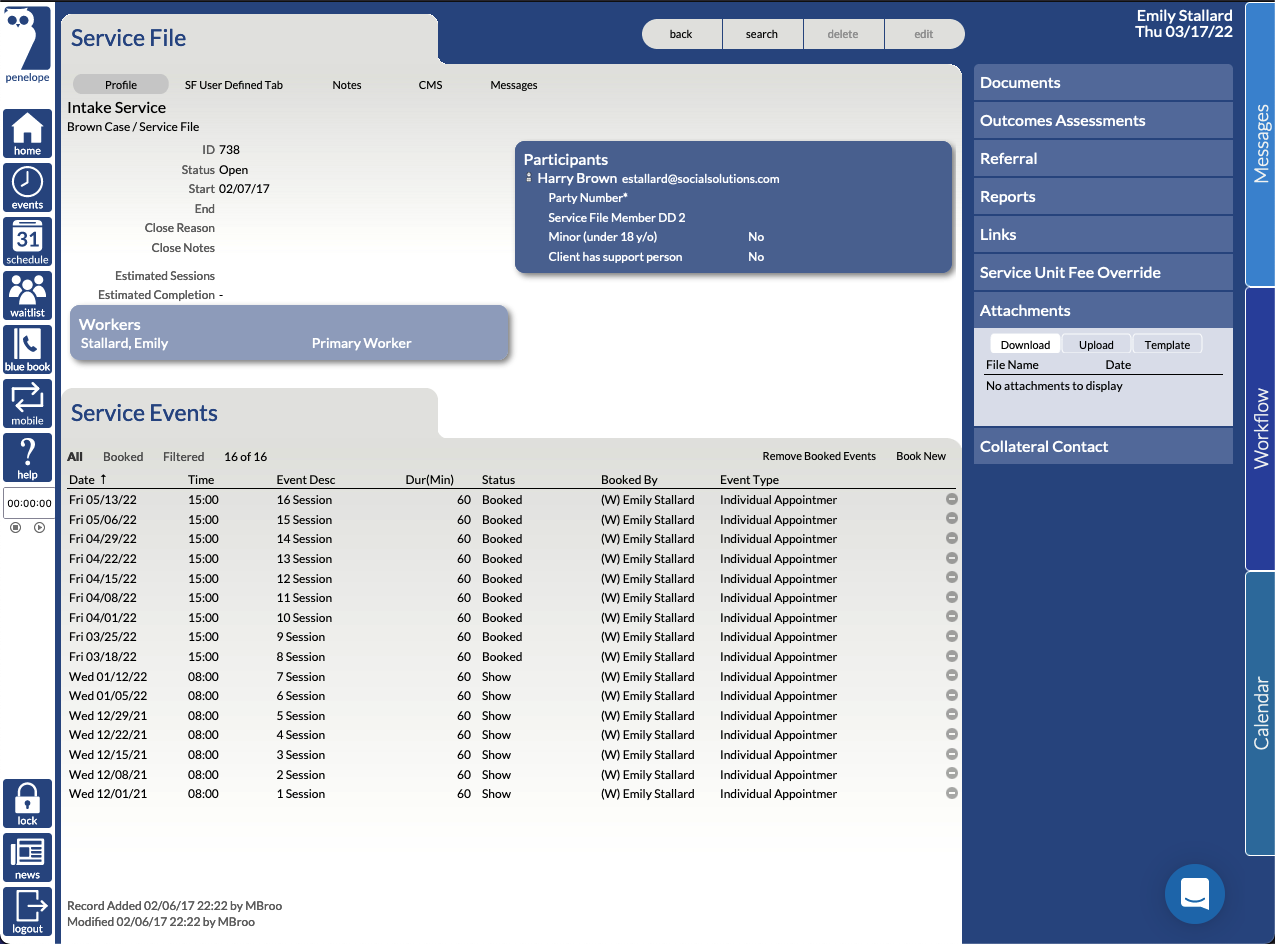The image size is (1275, 944).
Task: Expand the Referral panel
Action: pos(1103,159)
